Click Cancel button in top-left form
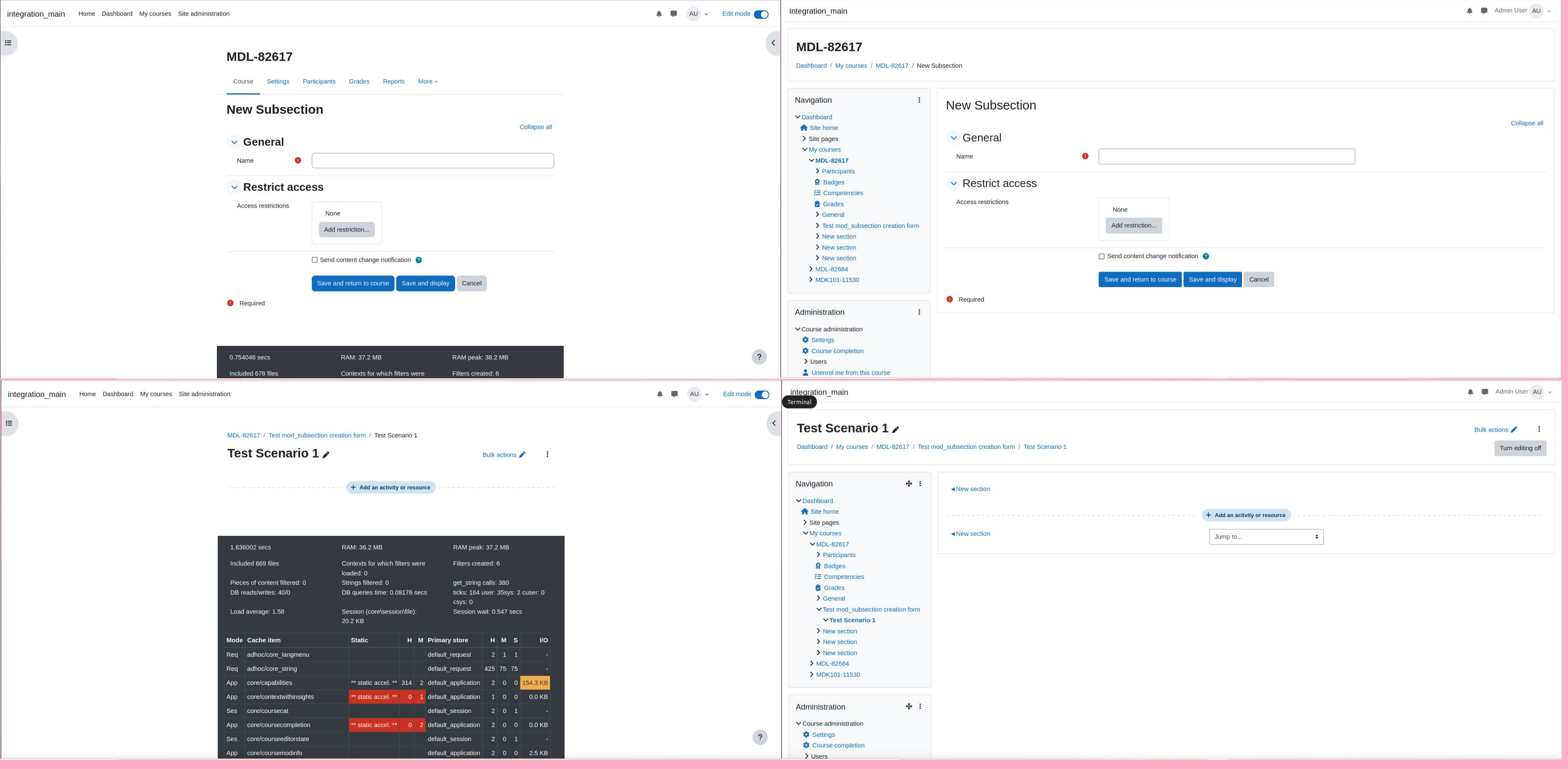1568x769 pixels. click(x=472, y=284)
